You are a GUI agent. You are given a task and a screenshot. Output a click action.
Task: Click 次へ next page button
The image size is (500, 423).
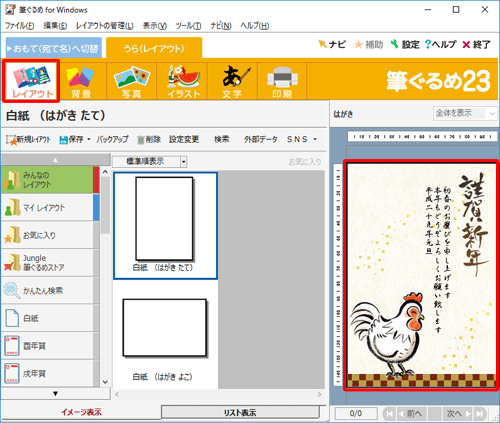point(459,414)
